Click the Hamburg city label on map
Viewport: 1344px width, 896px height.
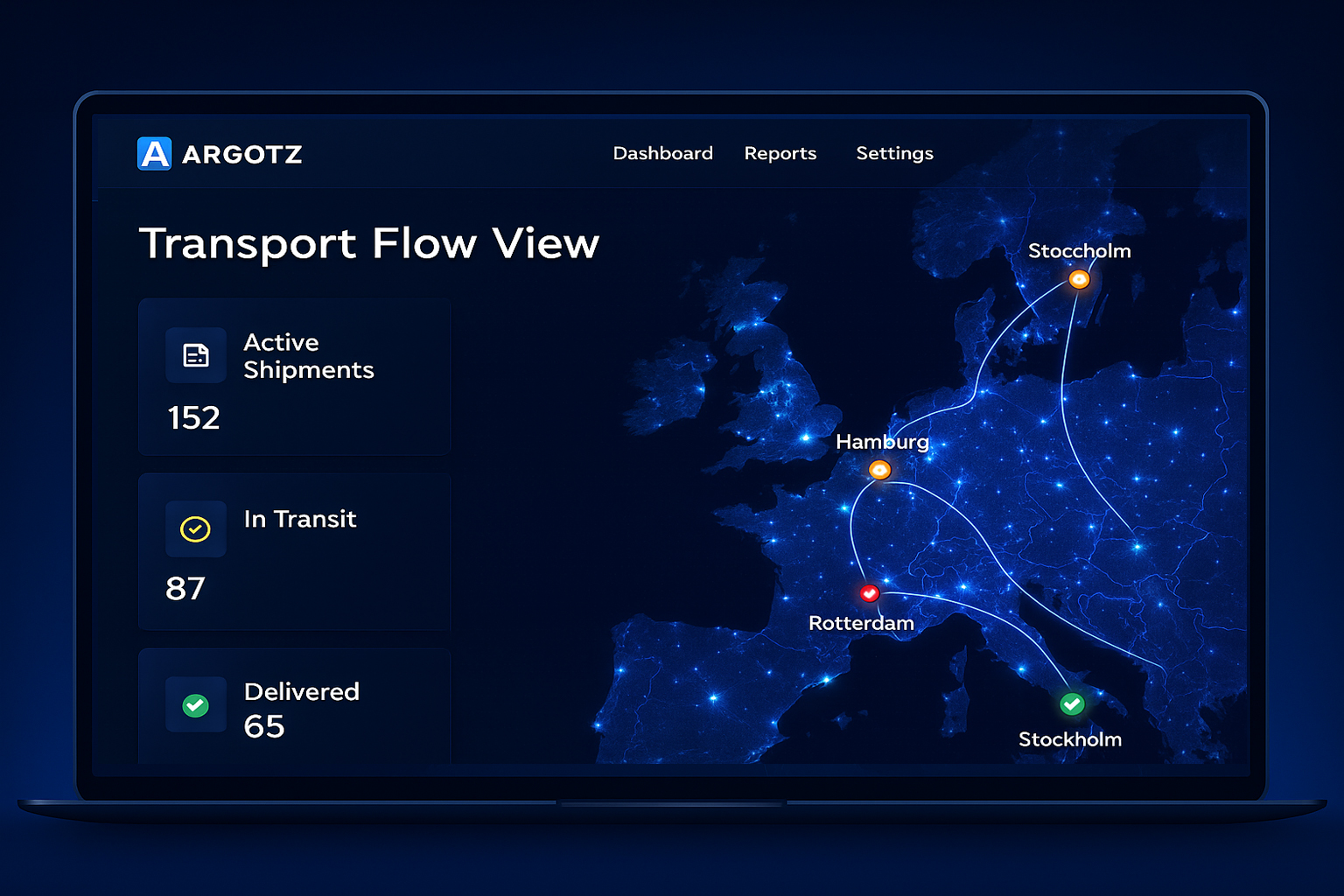(x=882, y=442)
